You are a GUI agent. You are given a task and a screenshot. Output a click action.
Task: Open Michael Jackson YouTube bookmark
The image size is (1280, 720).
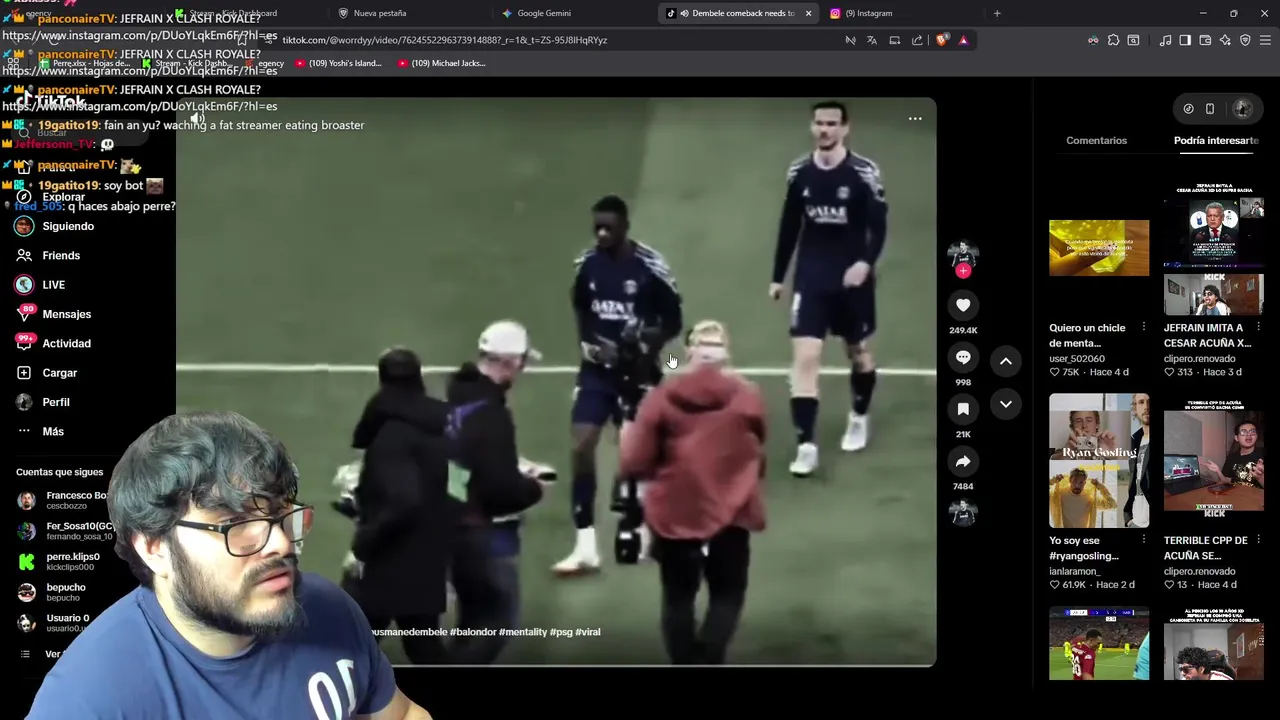tap(441, 63)
